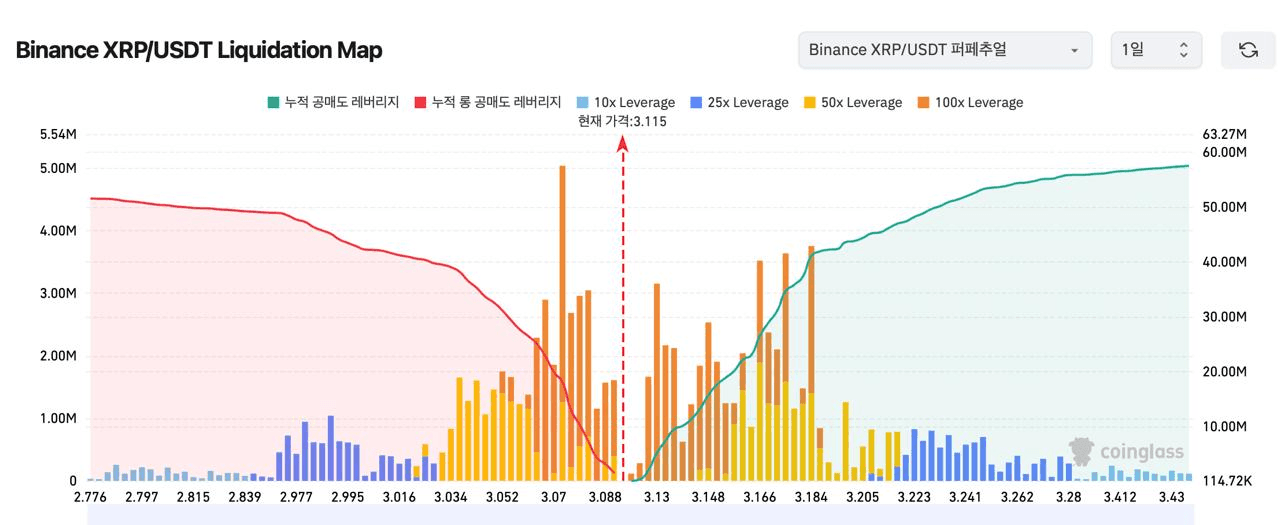Image resolution: width=1280 pixels, height=525 pixels.
Task: Click the 60.00M right axis label
Action: click(x=1225, y=152)
